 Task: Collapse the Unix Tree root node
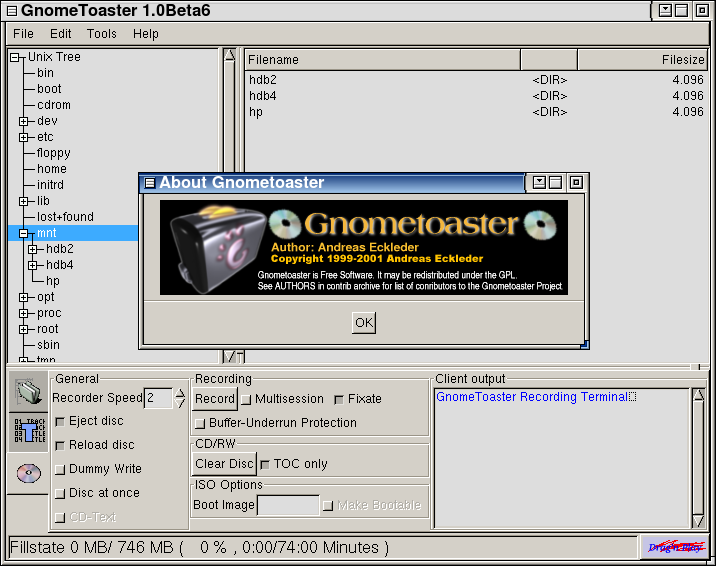pyautogui.click(x=15, y=57)
